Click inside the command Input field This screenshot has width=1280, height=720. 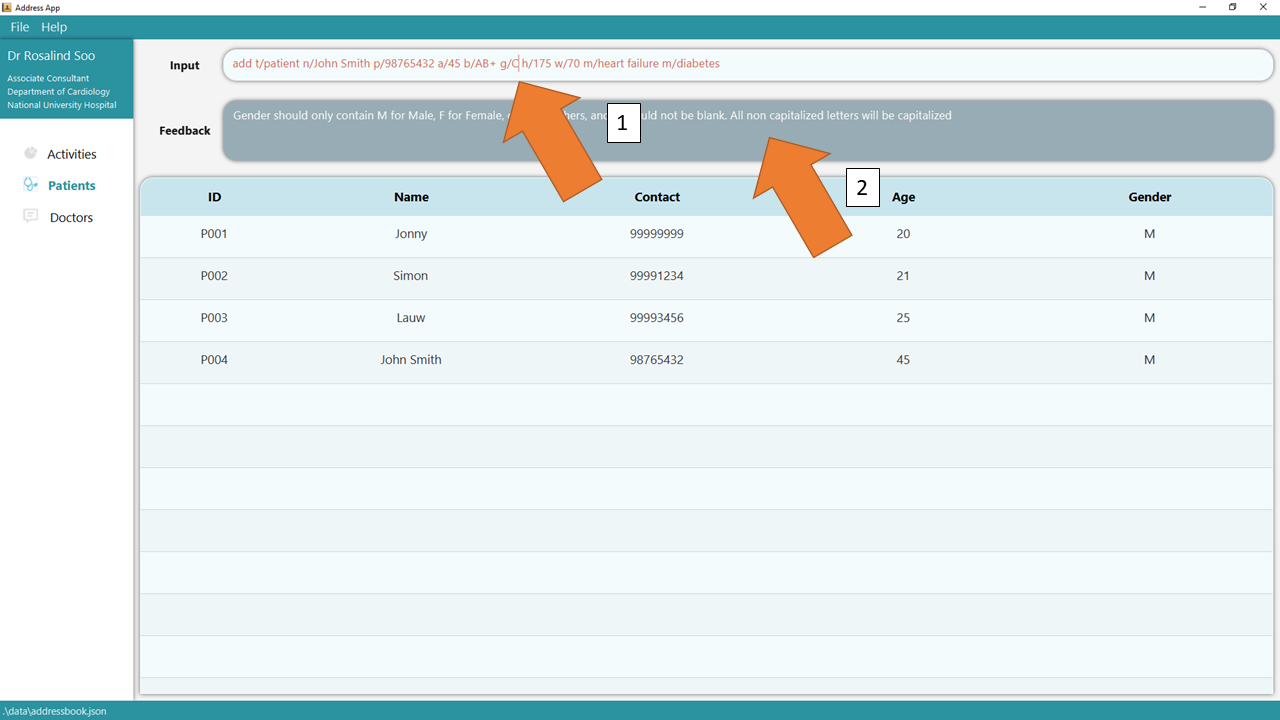pos(900,64)
